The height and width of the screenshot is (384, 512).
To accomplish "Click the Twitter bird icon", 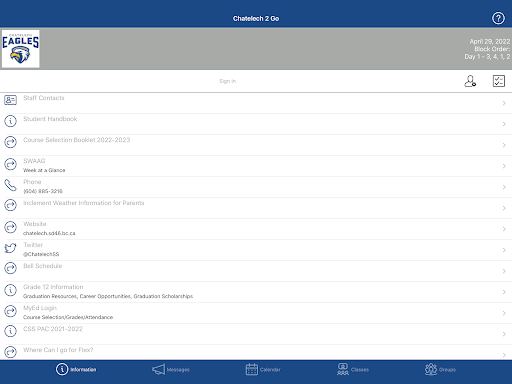I will coord(10,248).
